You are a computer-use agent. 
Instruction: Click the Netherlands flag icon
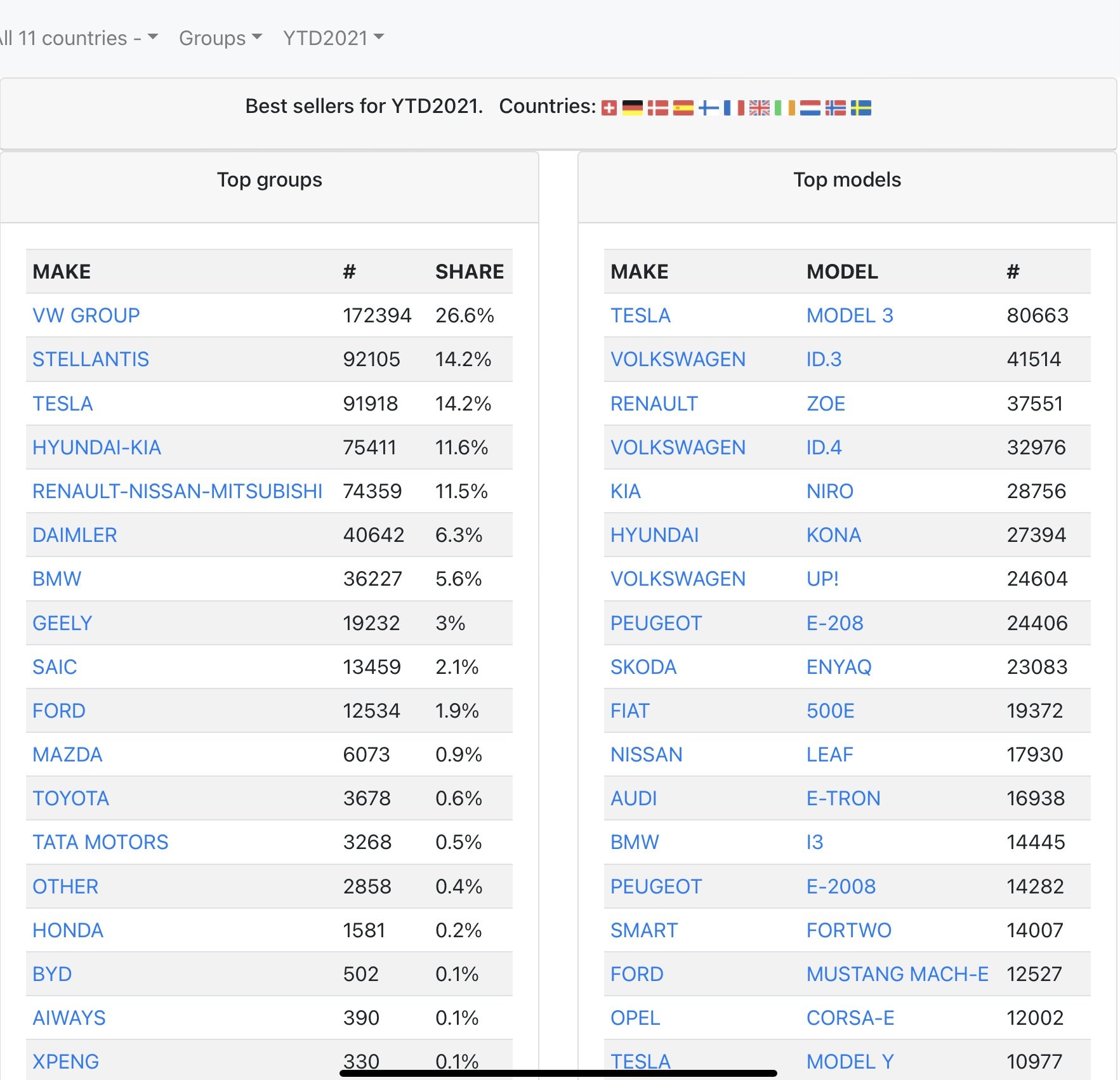click(810, 108)
